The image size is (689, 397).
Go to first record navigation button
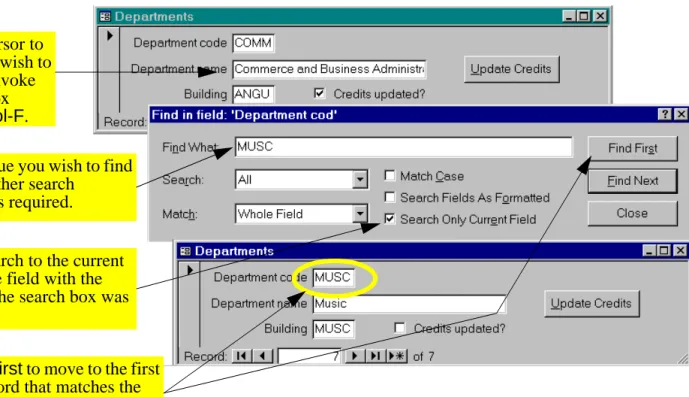tap(241, 356)
